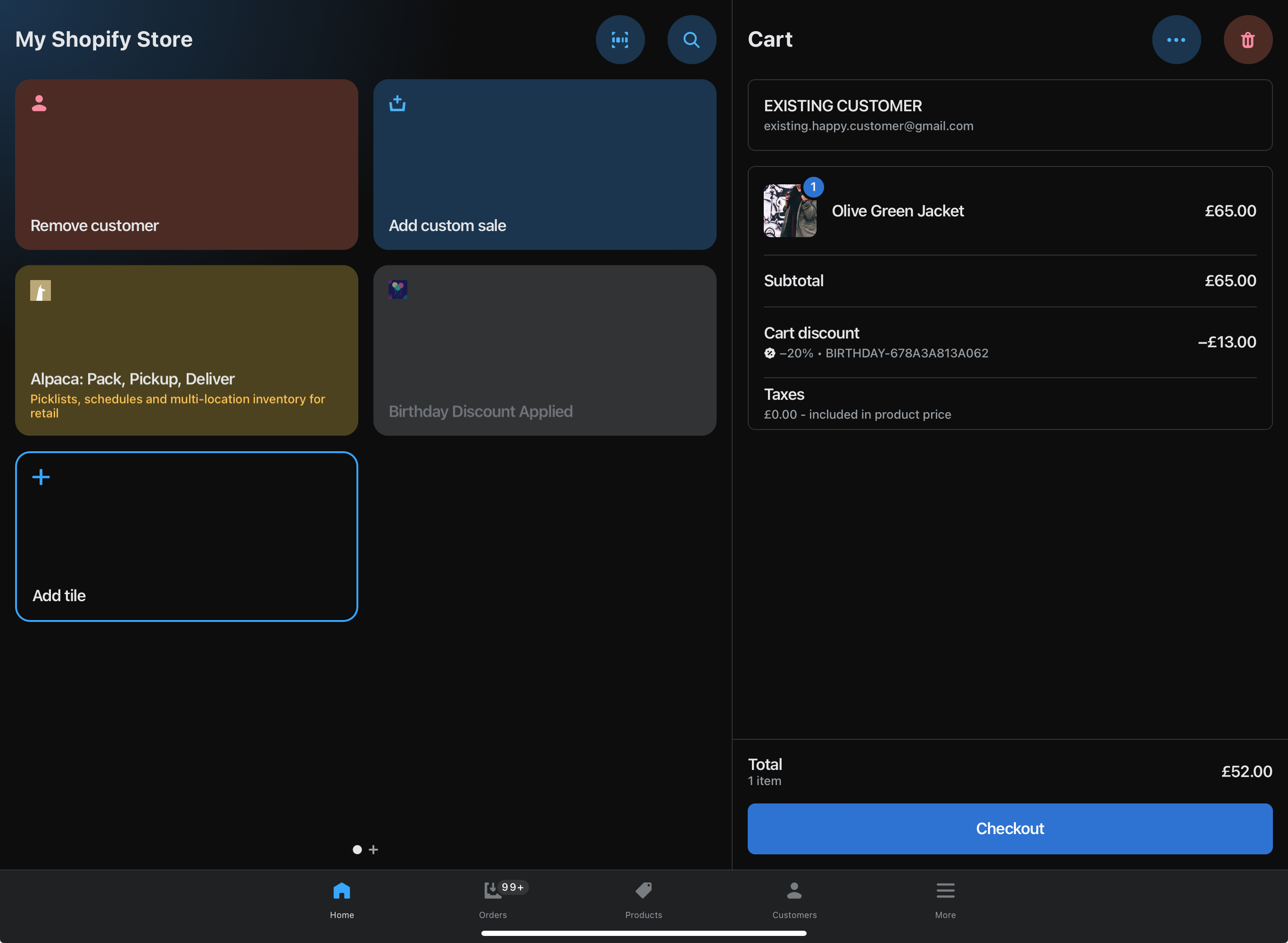Add new page with plus indicator
The width and height of the screenshot is (1288, 943).
[x=373, y=849]
